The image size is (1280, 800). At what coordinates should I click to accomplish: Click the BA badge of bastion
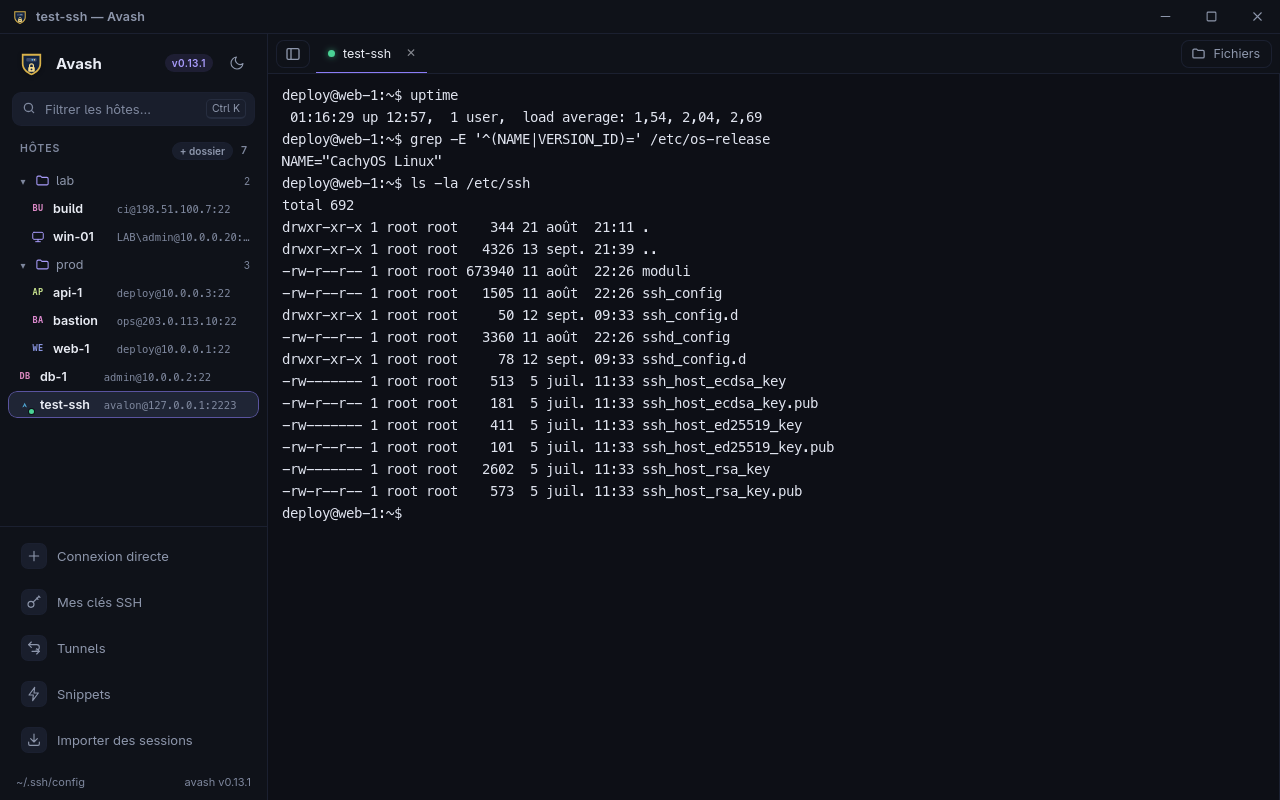38,320
